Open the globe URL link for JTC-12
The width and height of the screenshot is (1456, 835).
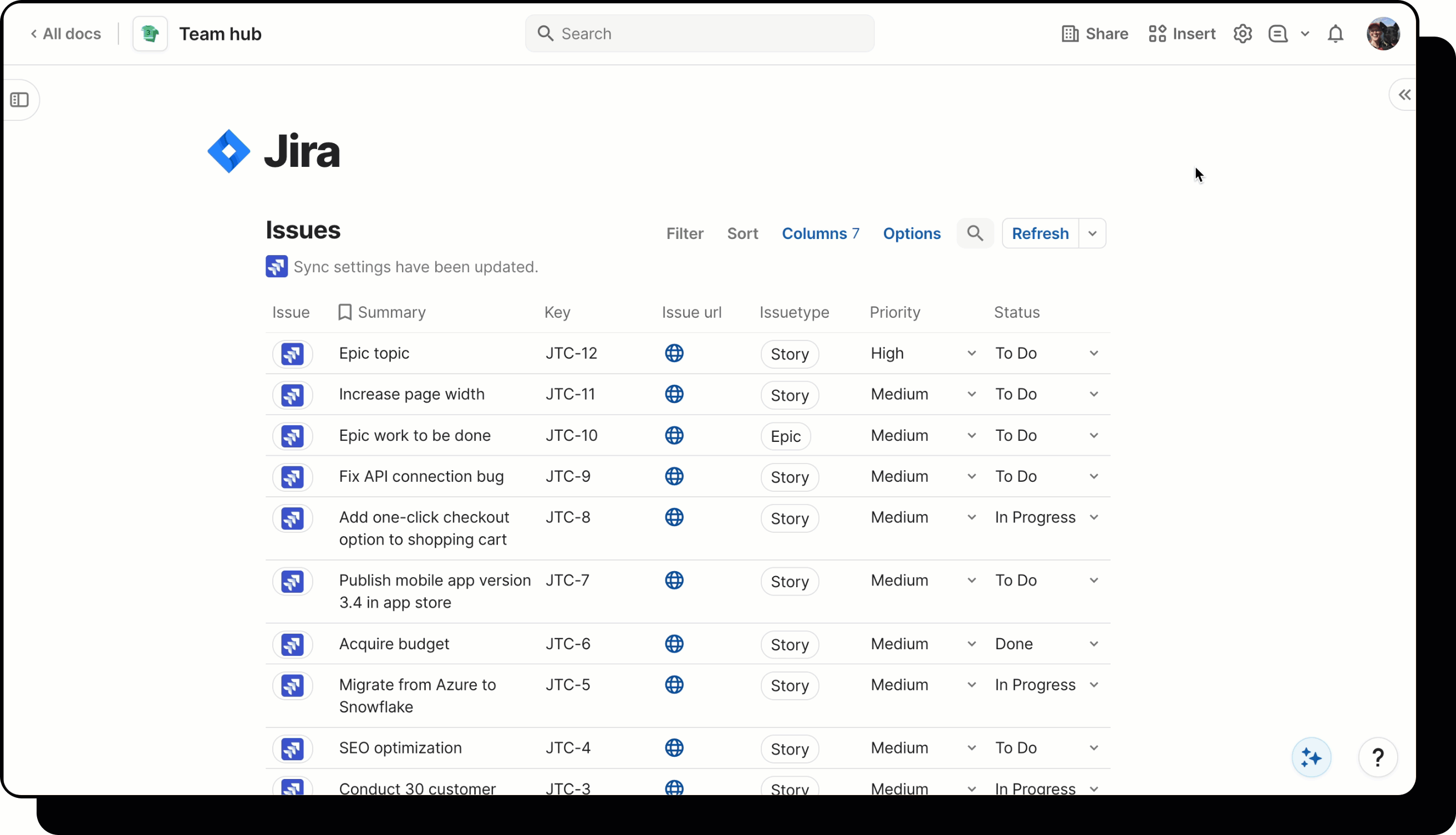click(674, 353)
